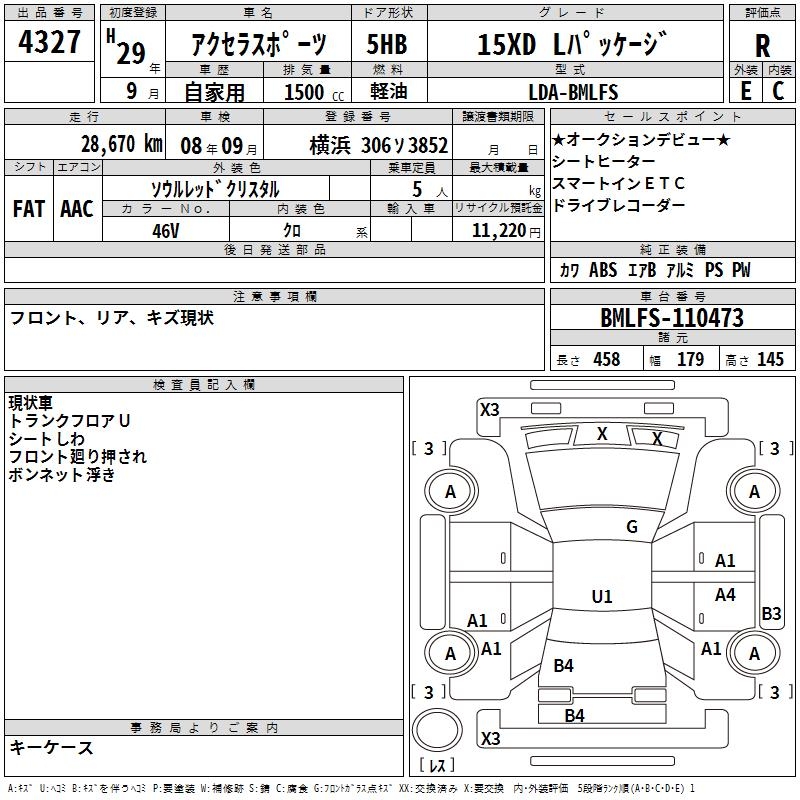
Task: Click the damage code legend line
Action: coord(351,788)
